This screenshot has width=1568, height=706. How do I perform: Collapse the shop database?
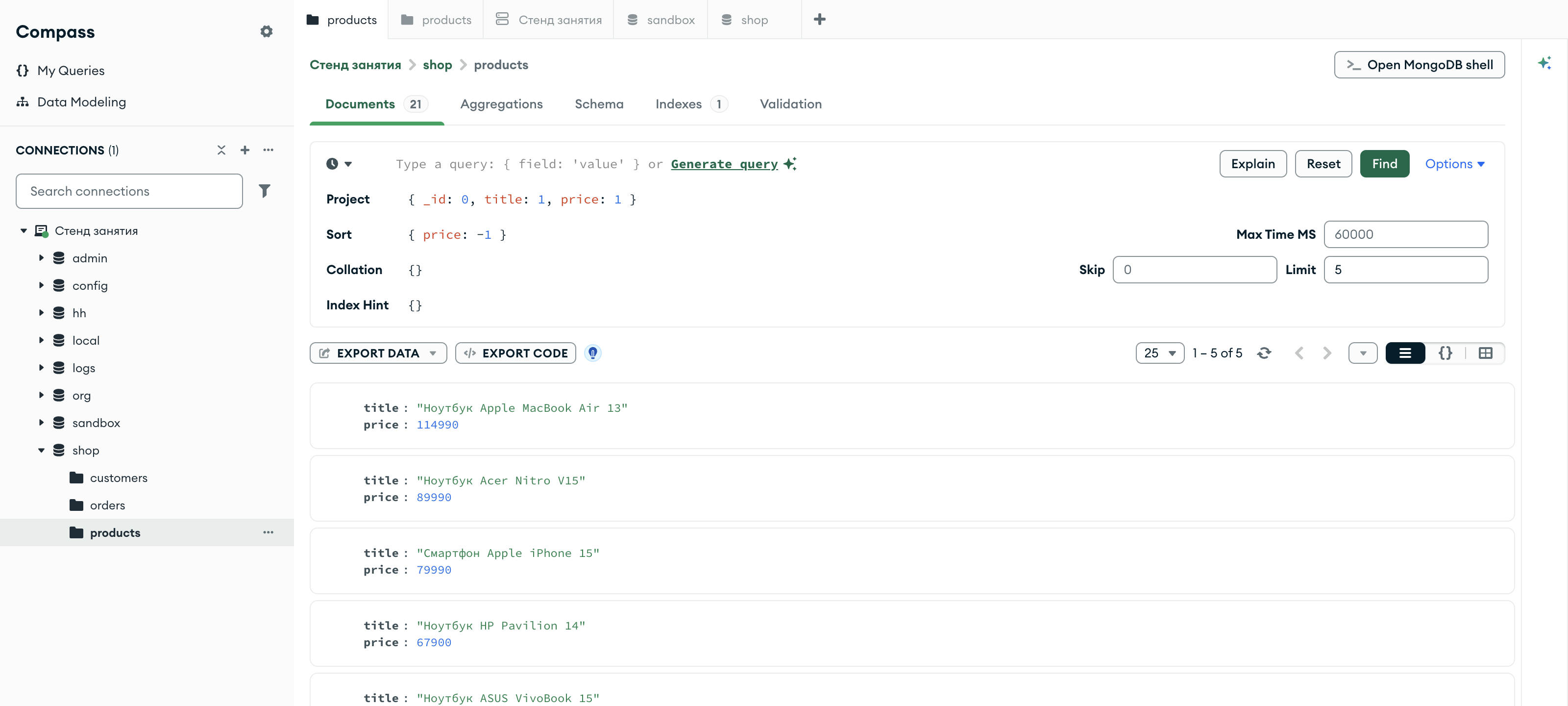pyautogui.click(x=41, y=450)
